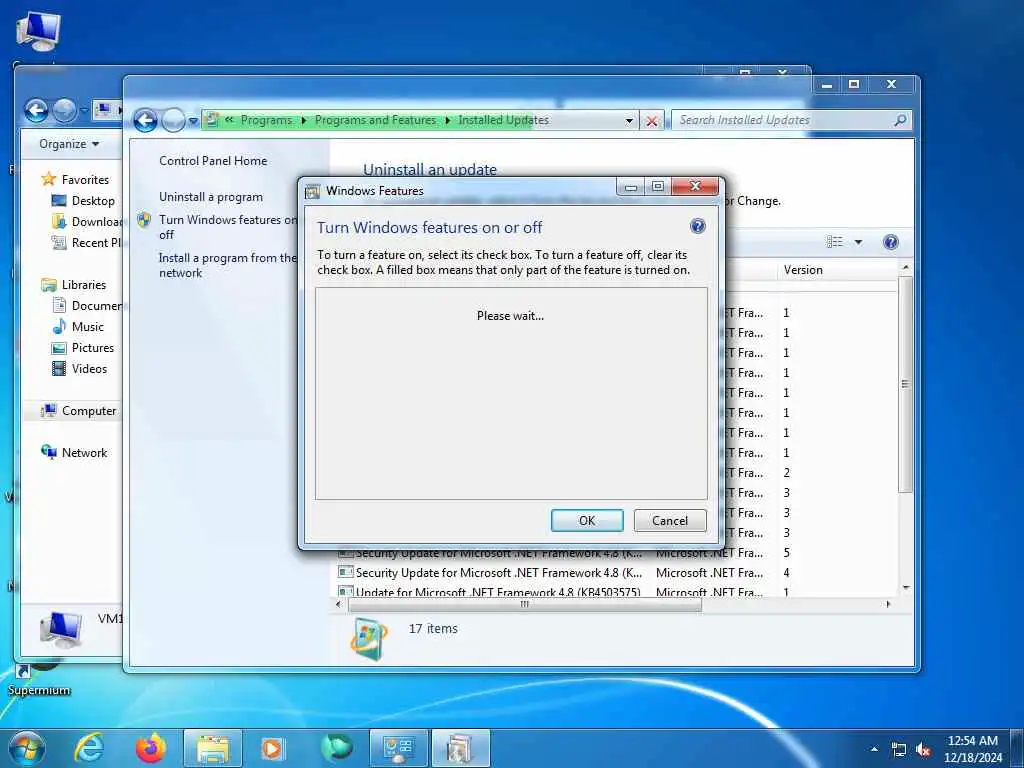
Task: Open help in Windows Features dialog
Action: coord(697,227)
